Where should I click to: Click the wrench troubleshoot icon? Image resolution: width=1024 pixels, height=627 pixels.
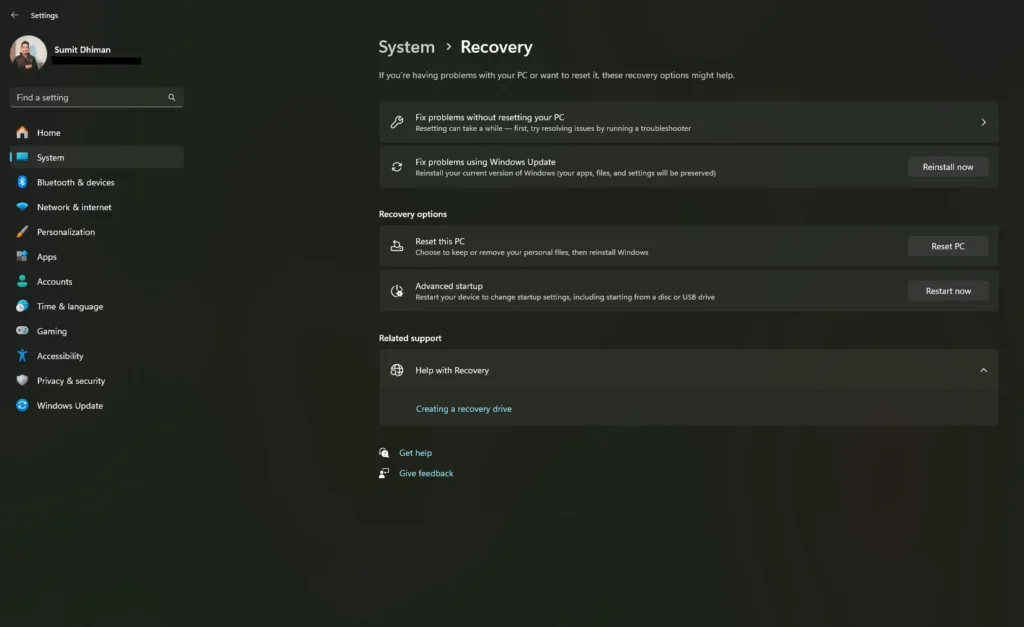pyautogui.click(x=396, y=122)
